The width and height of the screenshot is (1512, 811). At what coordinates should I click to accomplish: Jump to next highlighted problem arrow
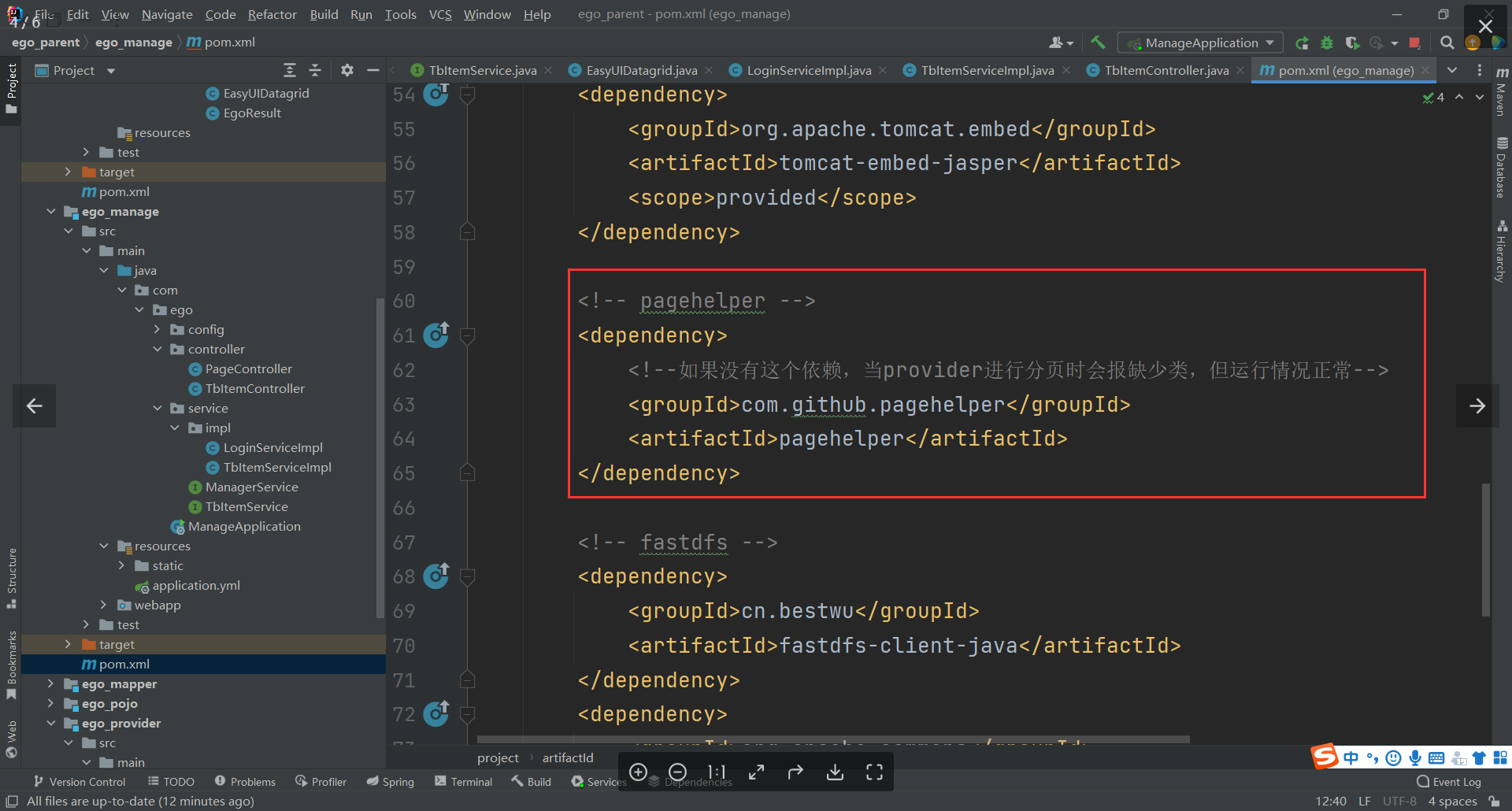click(x=1480, y=97)
